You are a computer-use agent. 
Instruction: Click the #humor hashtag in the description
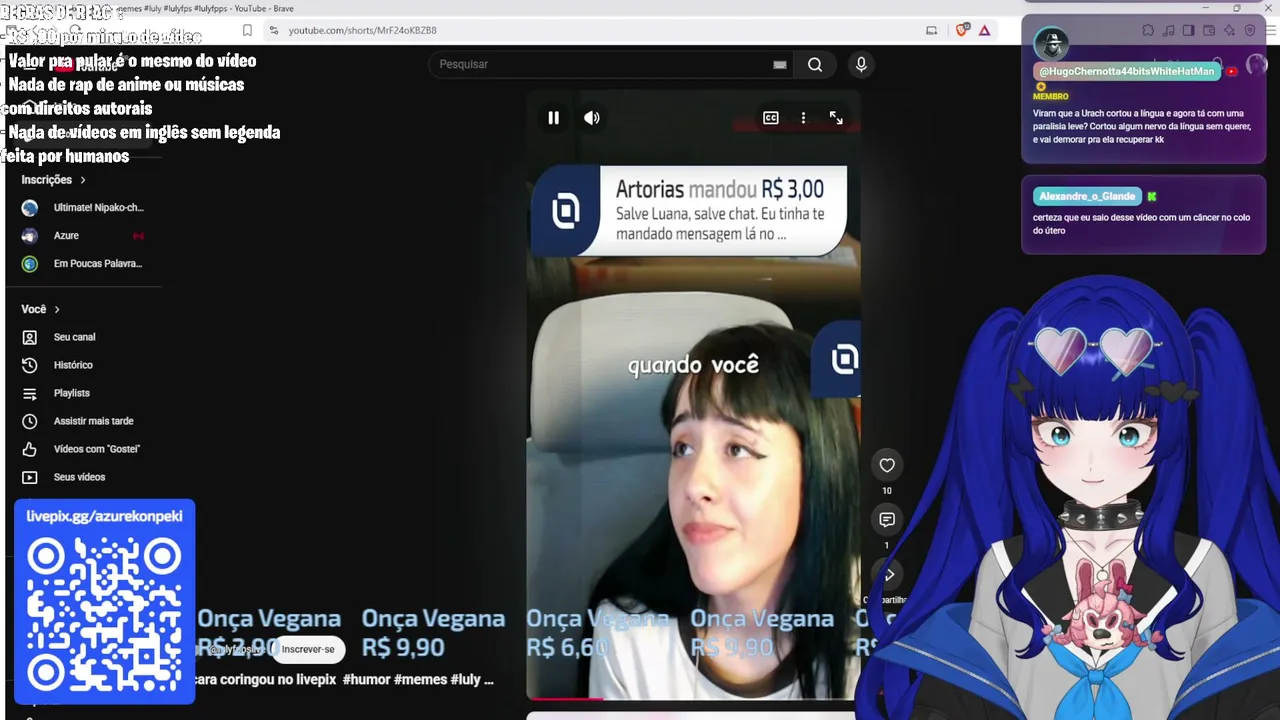tap(366, 680)
